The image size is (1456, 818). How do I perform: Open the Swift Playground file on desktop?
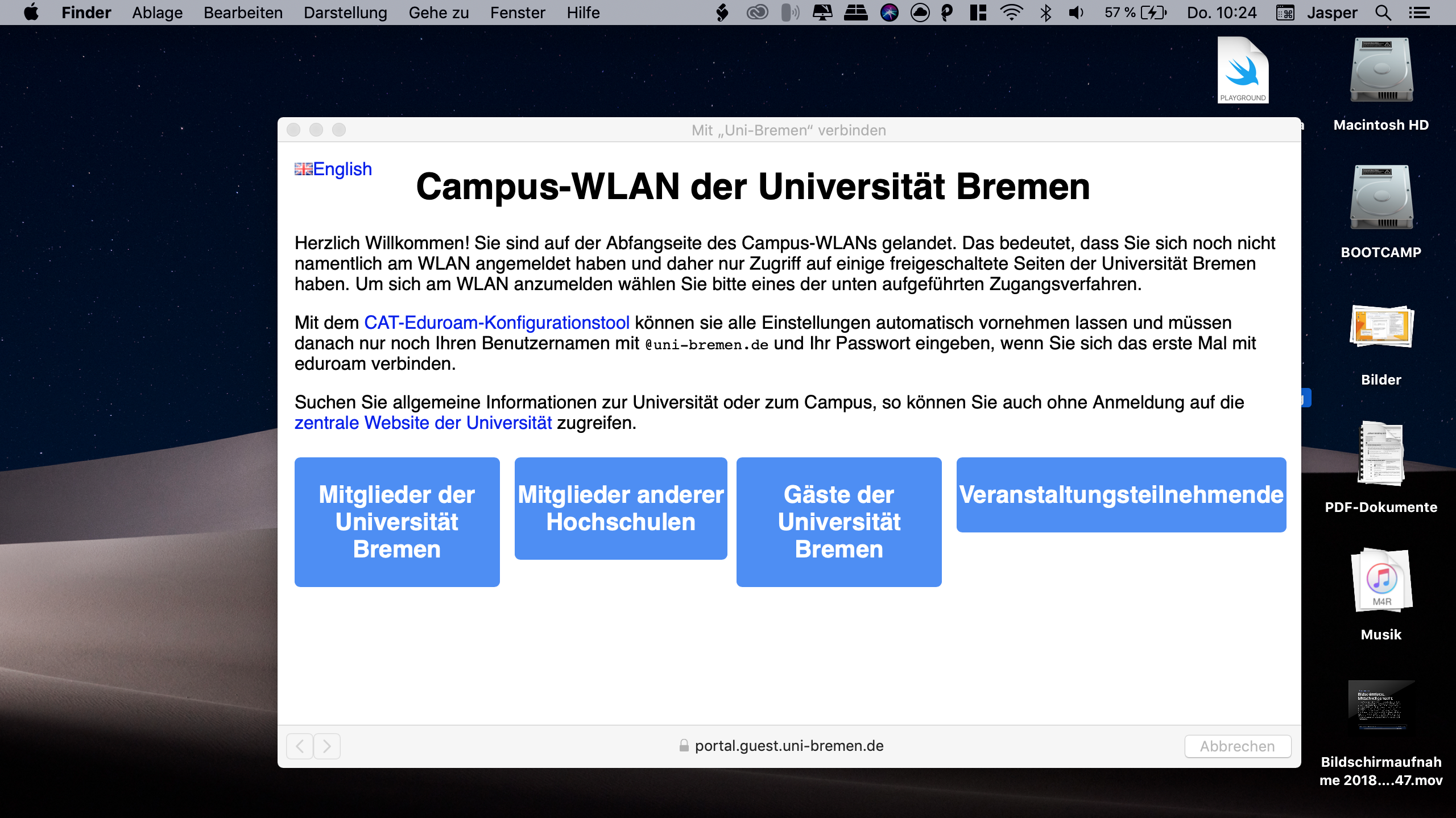pyautogui.click(x=1243, y=71)
